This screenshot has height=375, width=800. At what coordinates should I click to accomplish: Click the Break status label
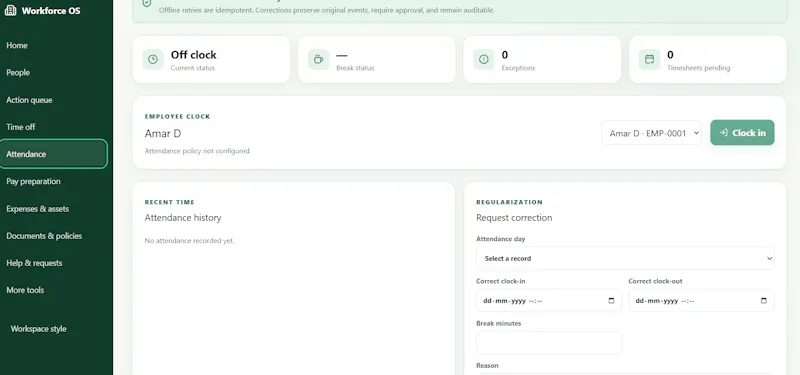(355, 68)
